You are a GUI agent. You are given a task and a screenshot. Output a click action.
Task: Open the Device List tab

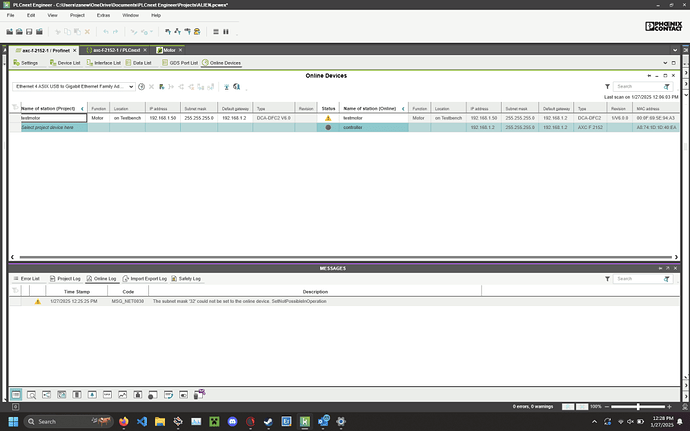coord(65,62)
